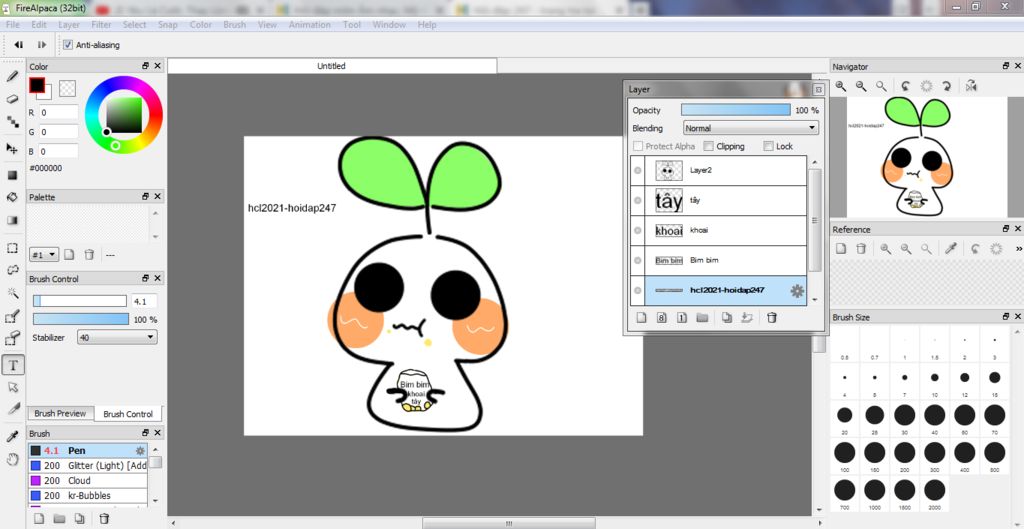Viewport: 1024px width, 529px height.
Task: Select the Select Pen tool
Action: pos(12,317)
